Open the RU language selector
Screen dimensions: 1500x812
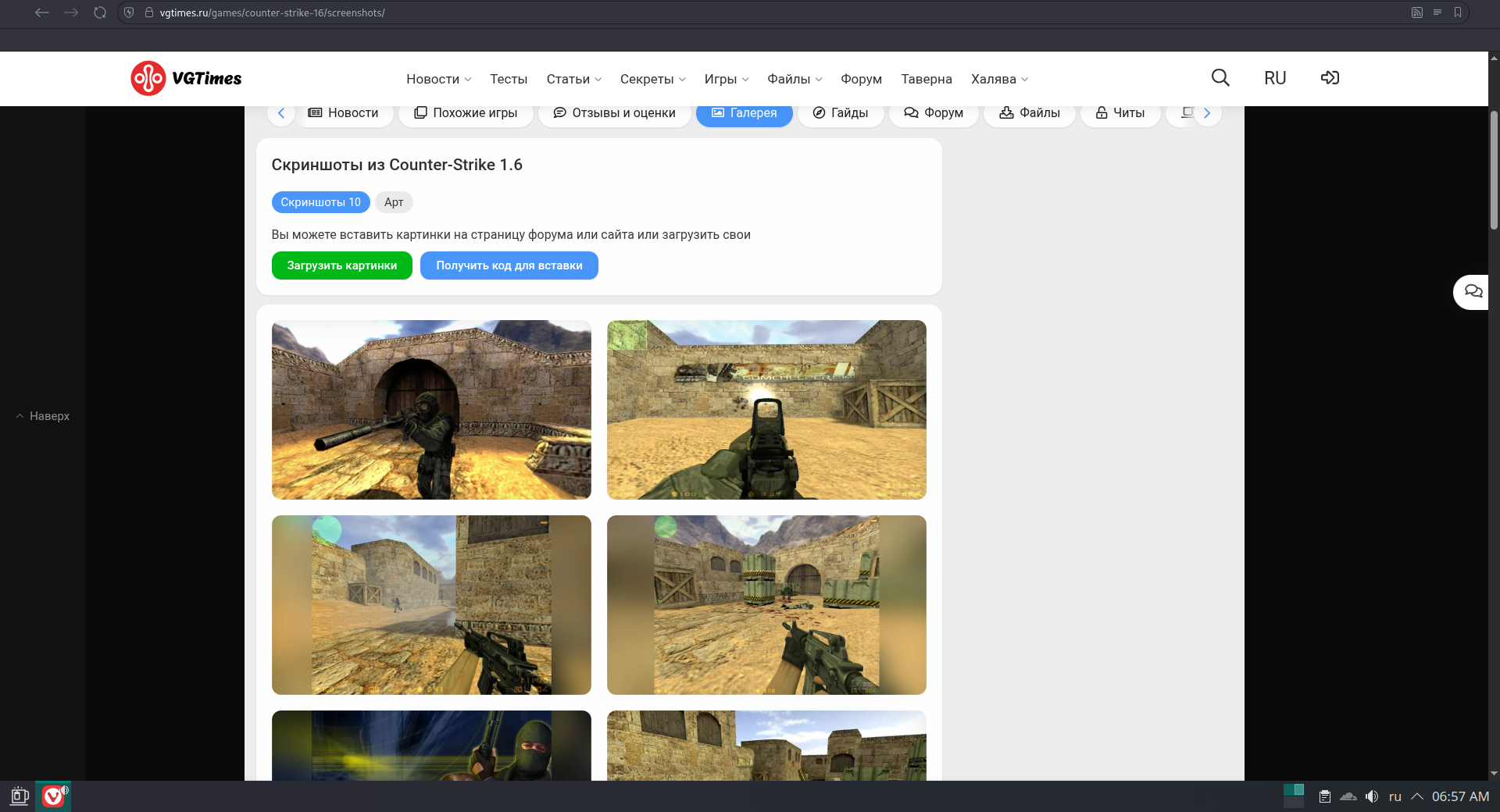click(1275, 78)
